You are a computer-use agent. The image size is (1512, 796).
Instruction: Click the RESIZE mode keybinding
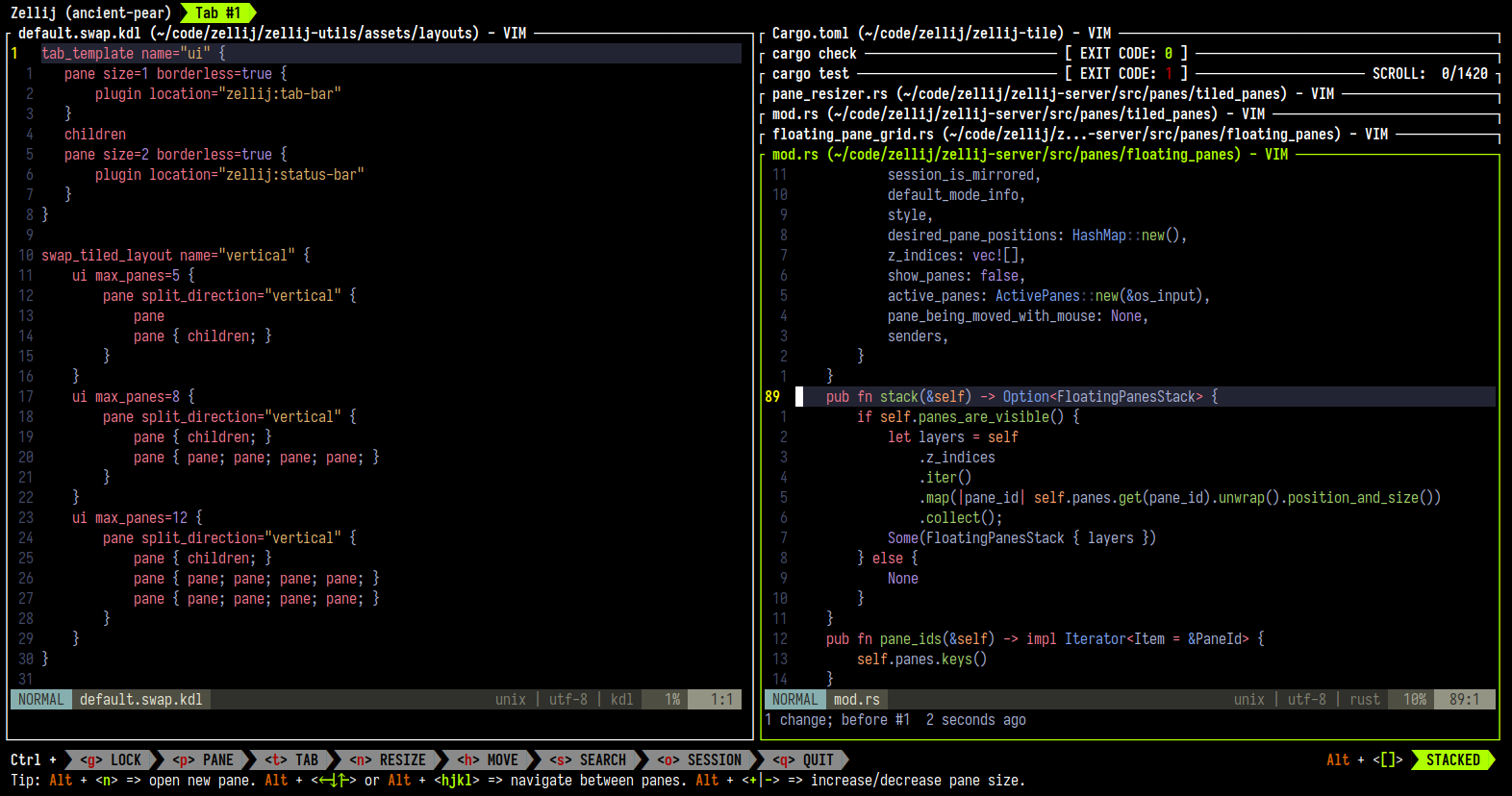[388, 759]
